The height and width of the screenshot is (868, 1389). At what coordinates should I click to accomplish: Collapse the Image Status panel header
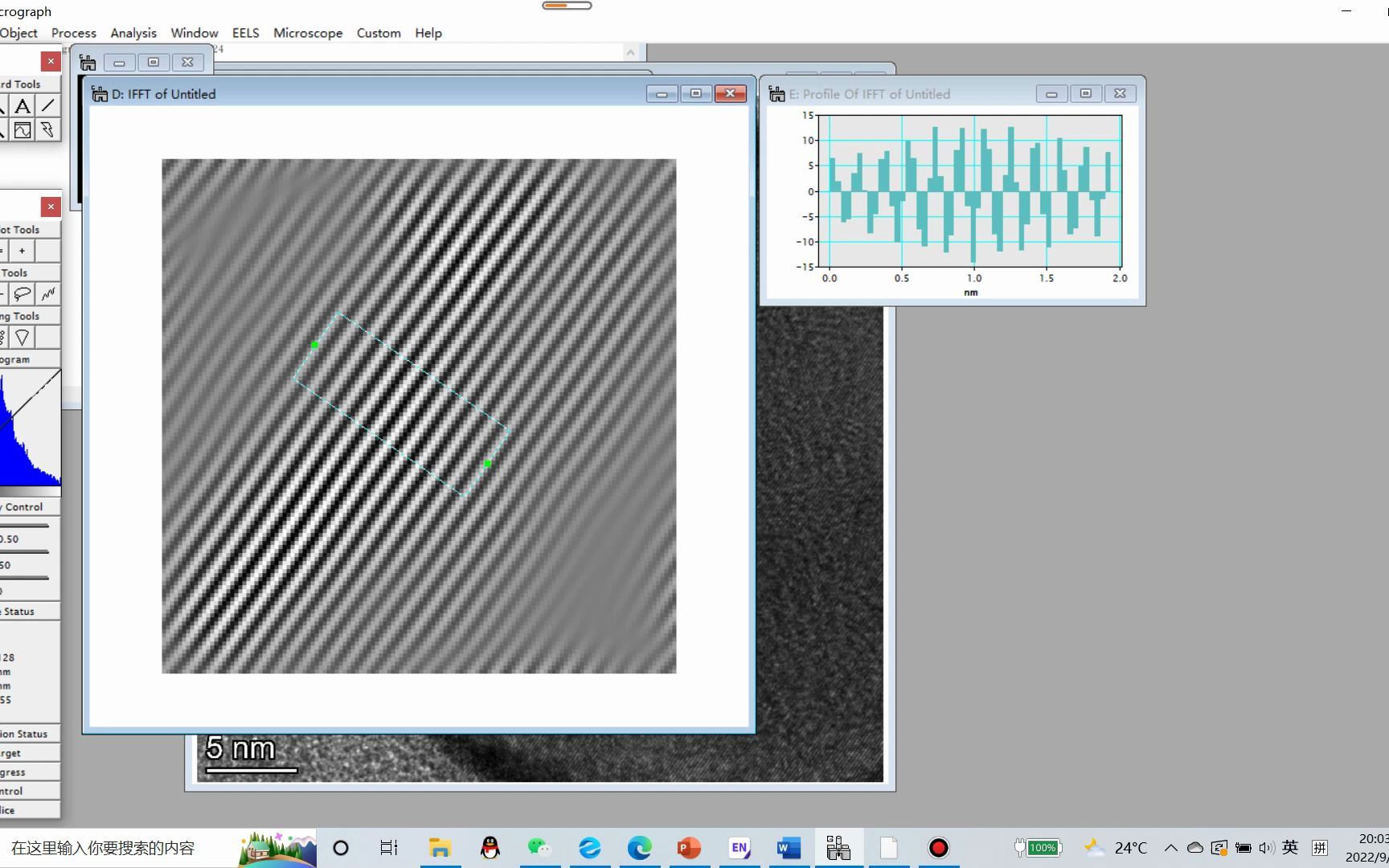point(20,612)
